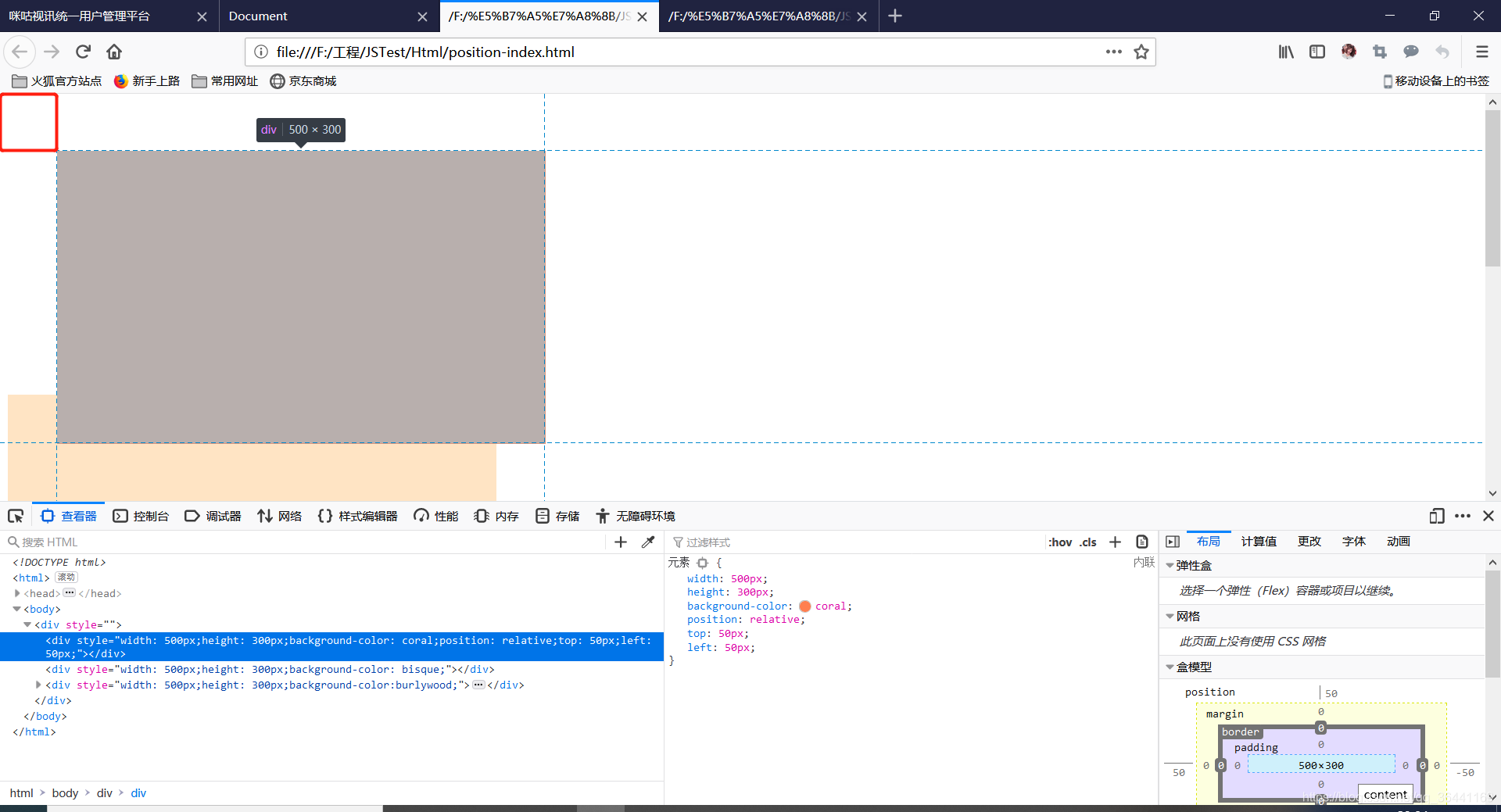This screenshot has width=1501, height=812.
Task: Pick a color from page with eyedropper
Action: pyautogui.click(x=648, y=542)
